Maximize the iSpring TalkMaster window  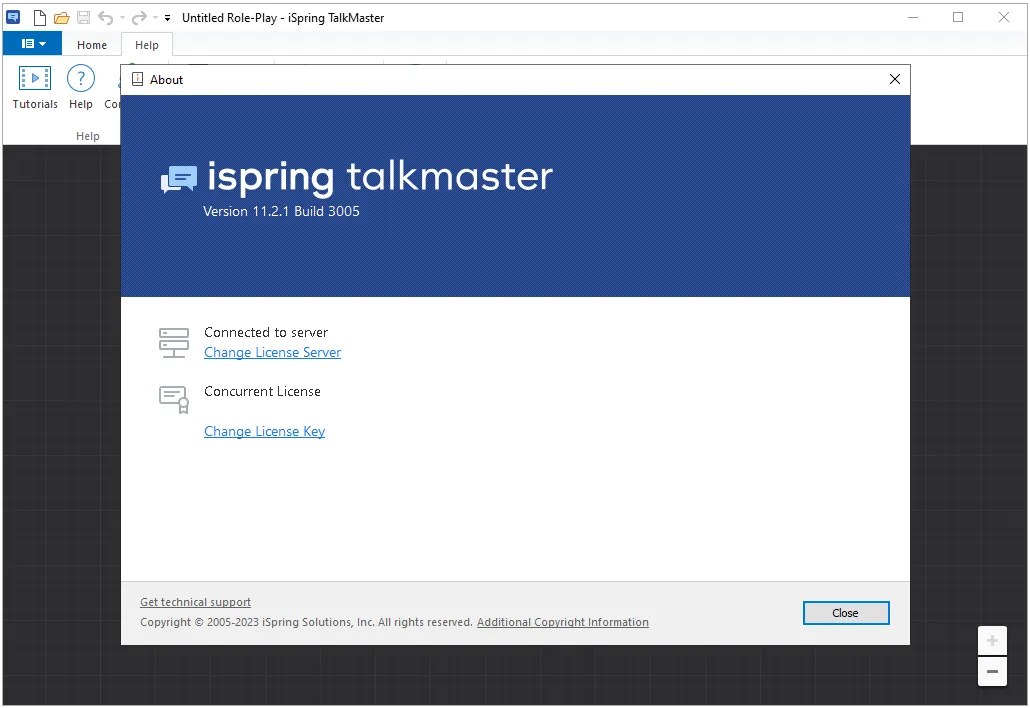[958, 18]
